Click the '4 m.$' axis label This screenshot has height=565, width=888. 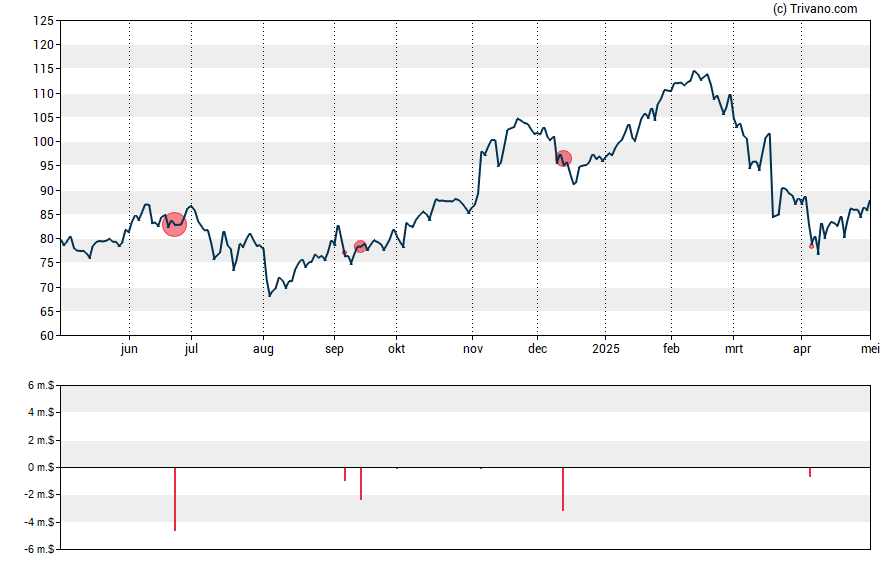tap(41, 412)
